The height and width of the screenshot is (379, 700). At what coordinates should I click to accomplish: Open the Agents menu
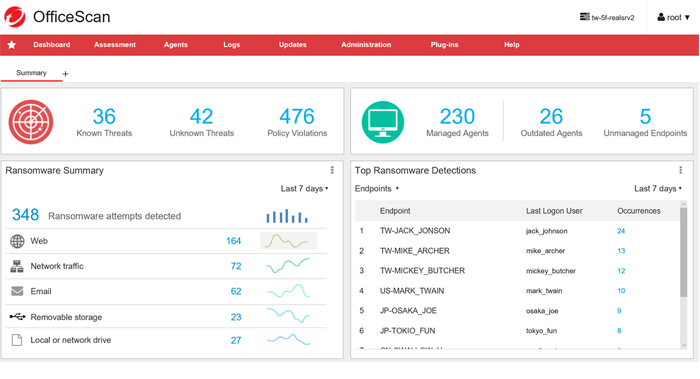click(175, 45)
